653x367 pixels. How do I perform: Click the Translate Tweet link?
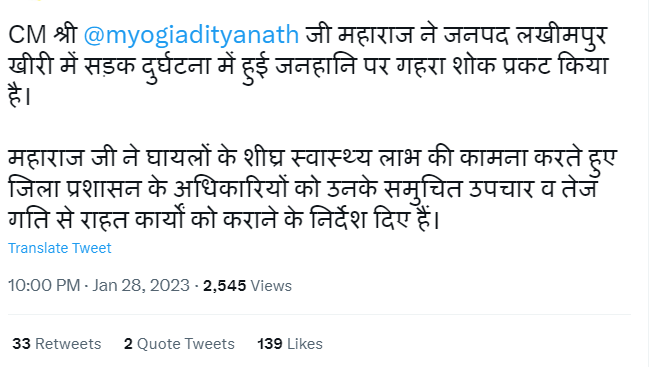coord(60,248)
